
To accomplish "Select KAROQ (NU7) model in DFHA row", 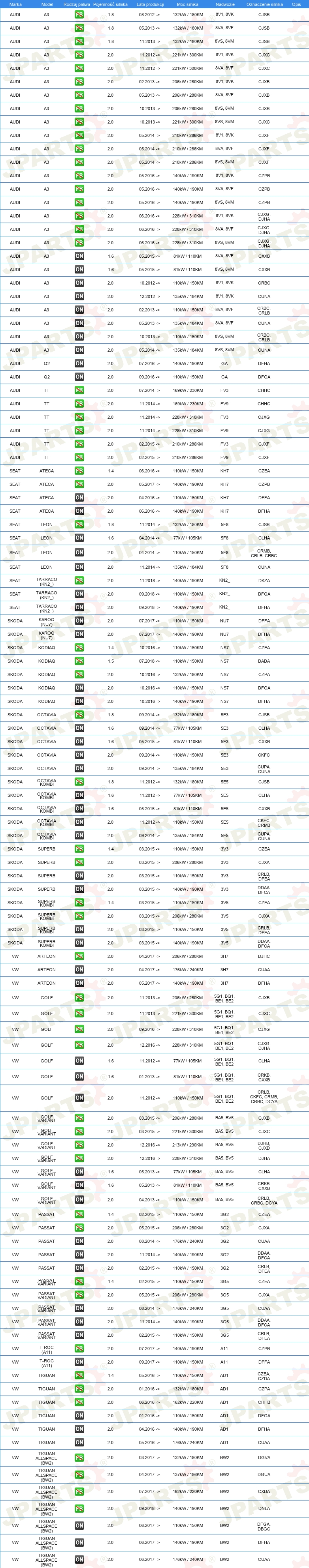I will pos(46,634).
